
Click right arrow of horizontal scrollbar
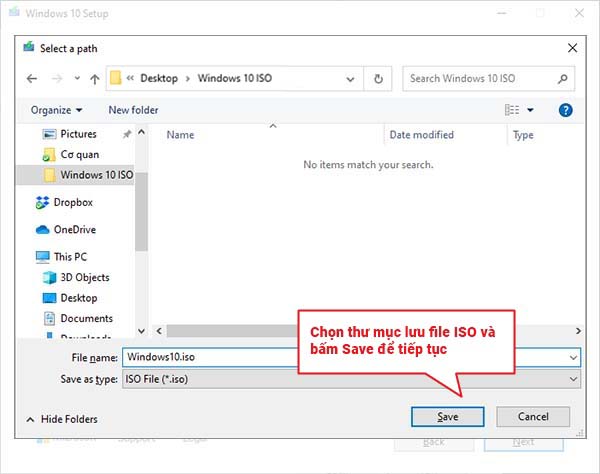578,331
